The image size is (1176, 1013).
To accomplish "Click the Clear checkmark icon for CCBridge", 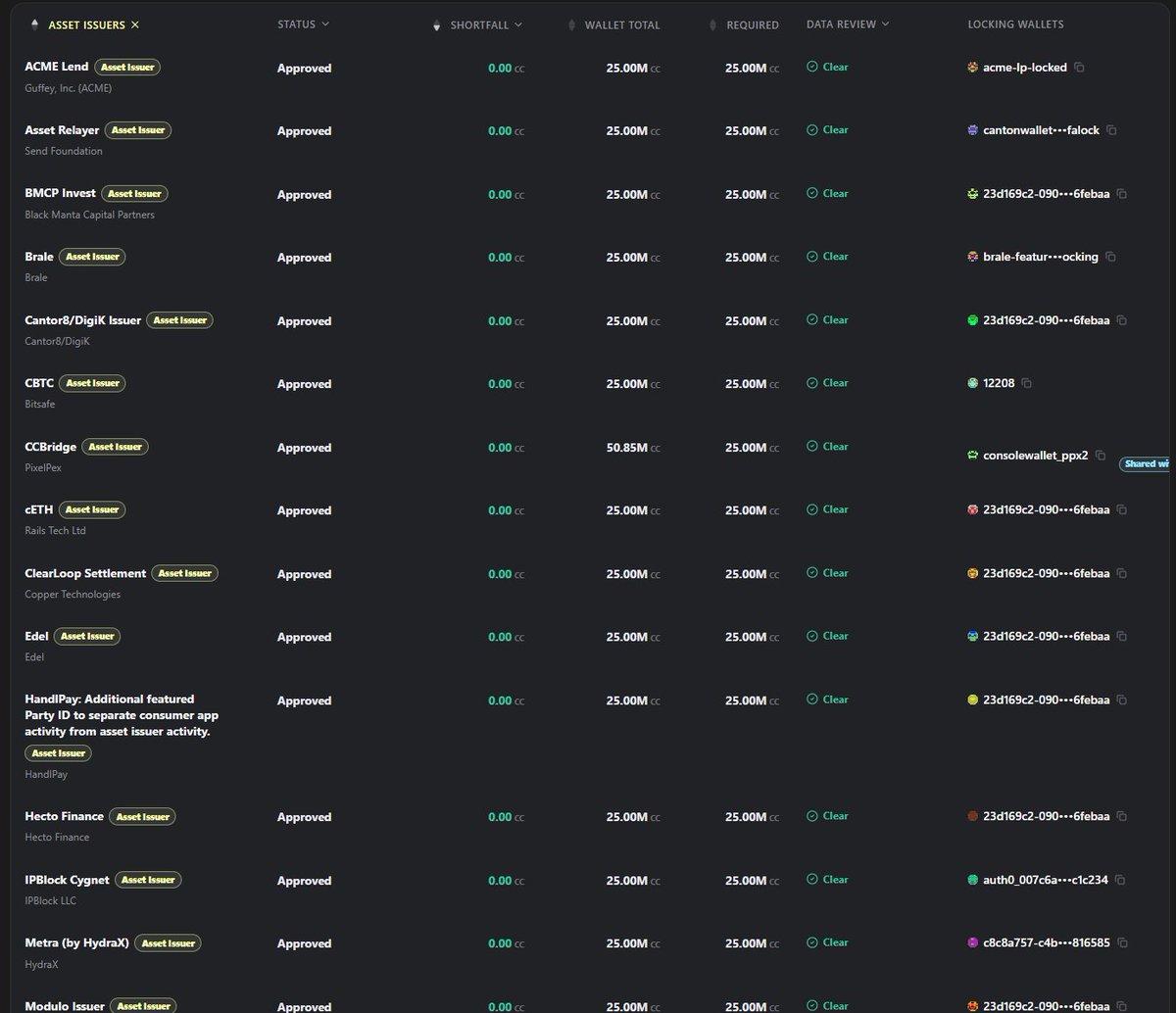I will (811, 446).
